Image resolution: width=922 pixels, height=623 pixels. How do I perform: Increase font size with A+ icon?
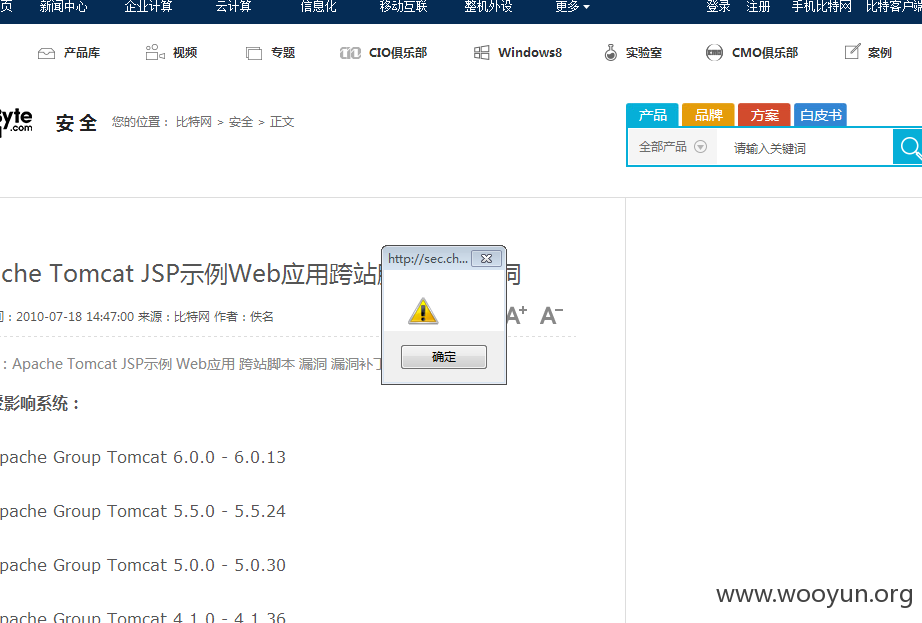click(x=517, y=316)
